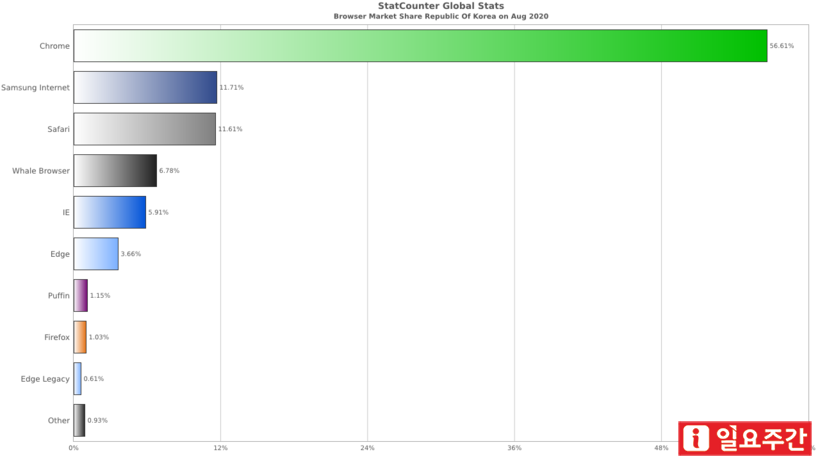This screenshot has width=820, height=461.
Task: Select the 'Whale Browser' axis label
Action: click(x=41, y=171)
